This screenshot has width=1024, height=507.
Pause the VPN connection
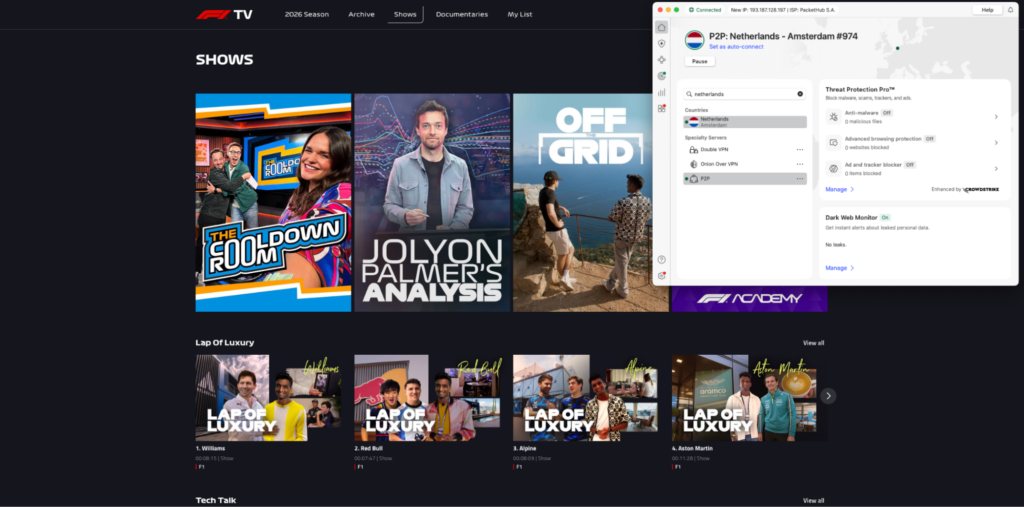click(x=699, y=61)
